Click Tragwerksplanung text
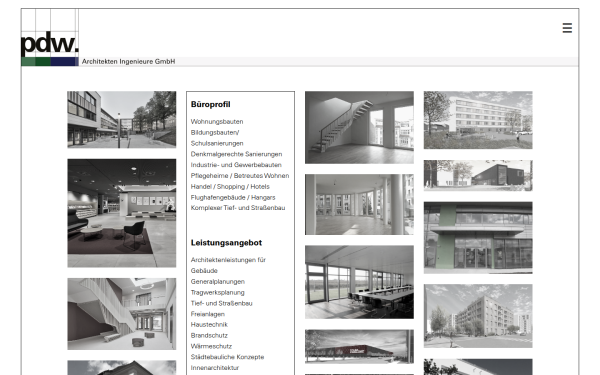 (217, 292)
